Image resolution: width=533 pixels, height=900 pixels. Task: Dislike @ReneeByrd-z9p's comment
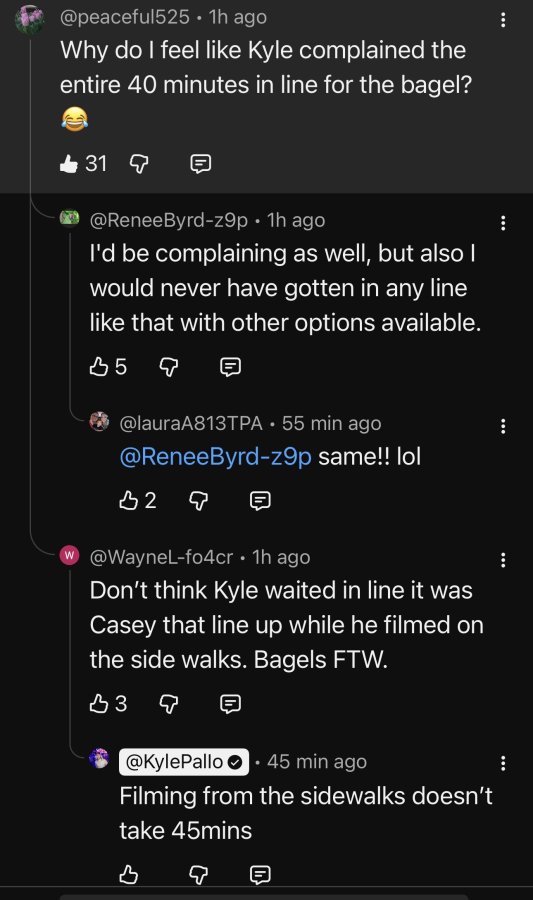coord(169,367)
